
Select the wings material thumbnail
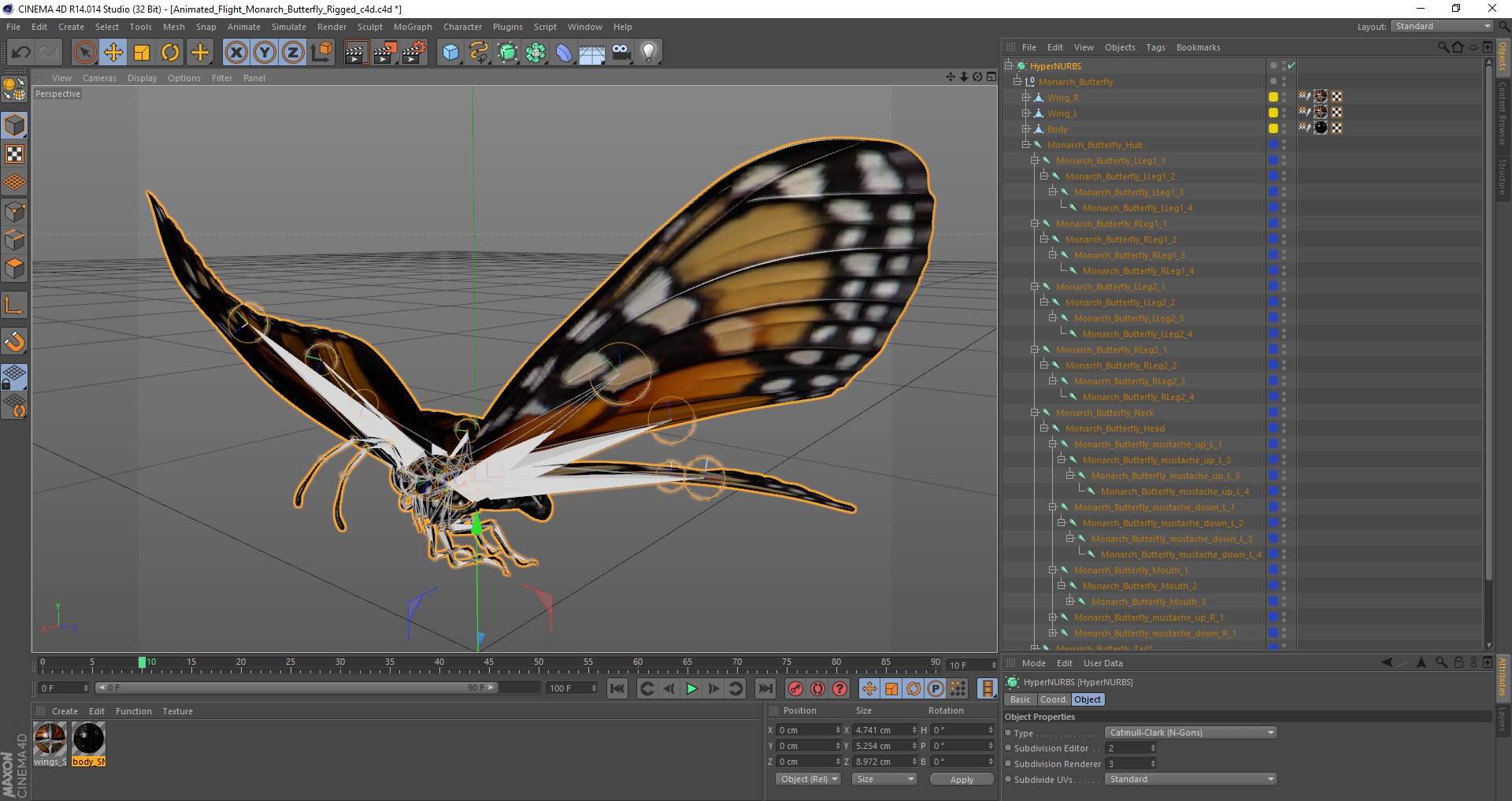pos(50,739)
